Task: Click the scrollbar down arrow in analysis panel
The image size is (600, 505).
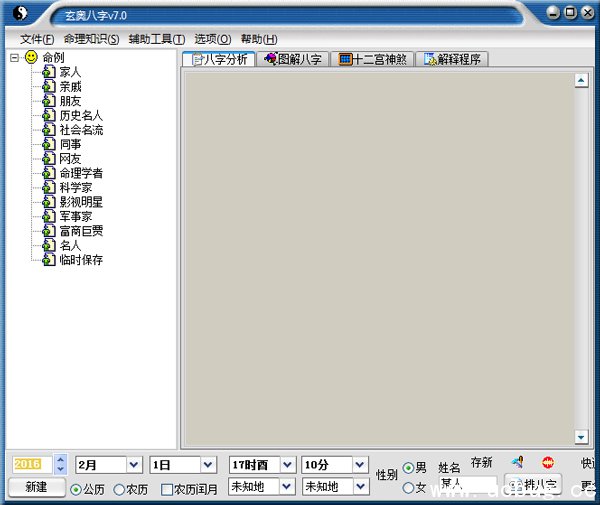Action: pos(581,437)
